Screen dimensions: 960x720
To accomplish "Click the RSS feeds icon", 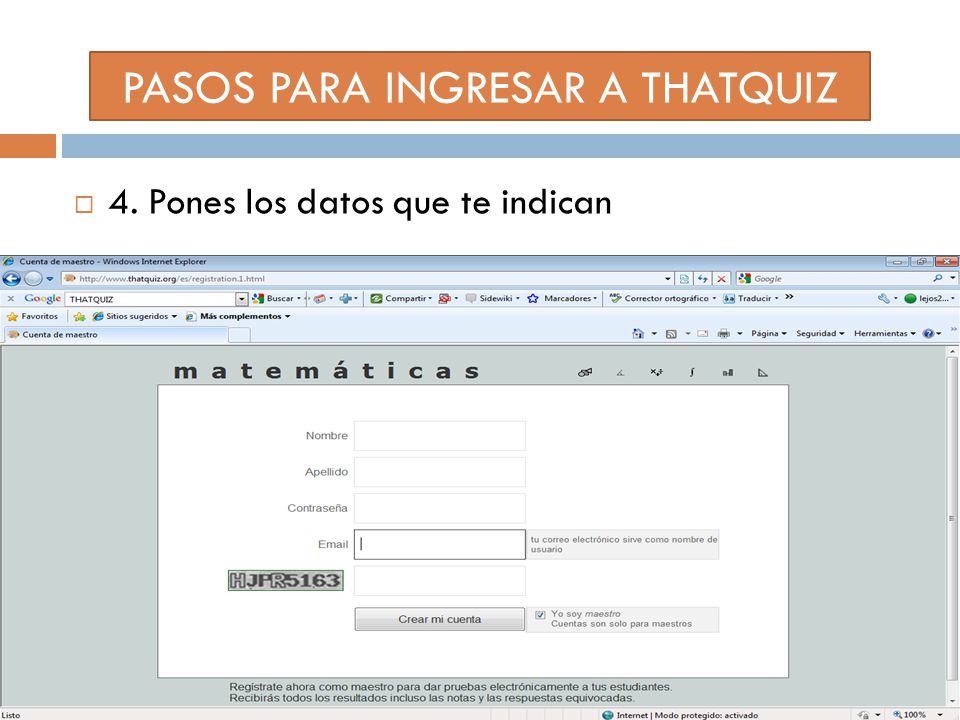I will (671, 334).
